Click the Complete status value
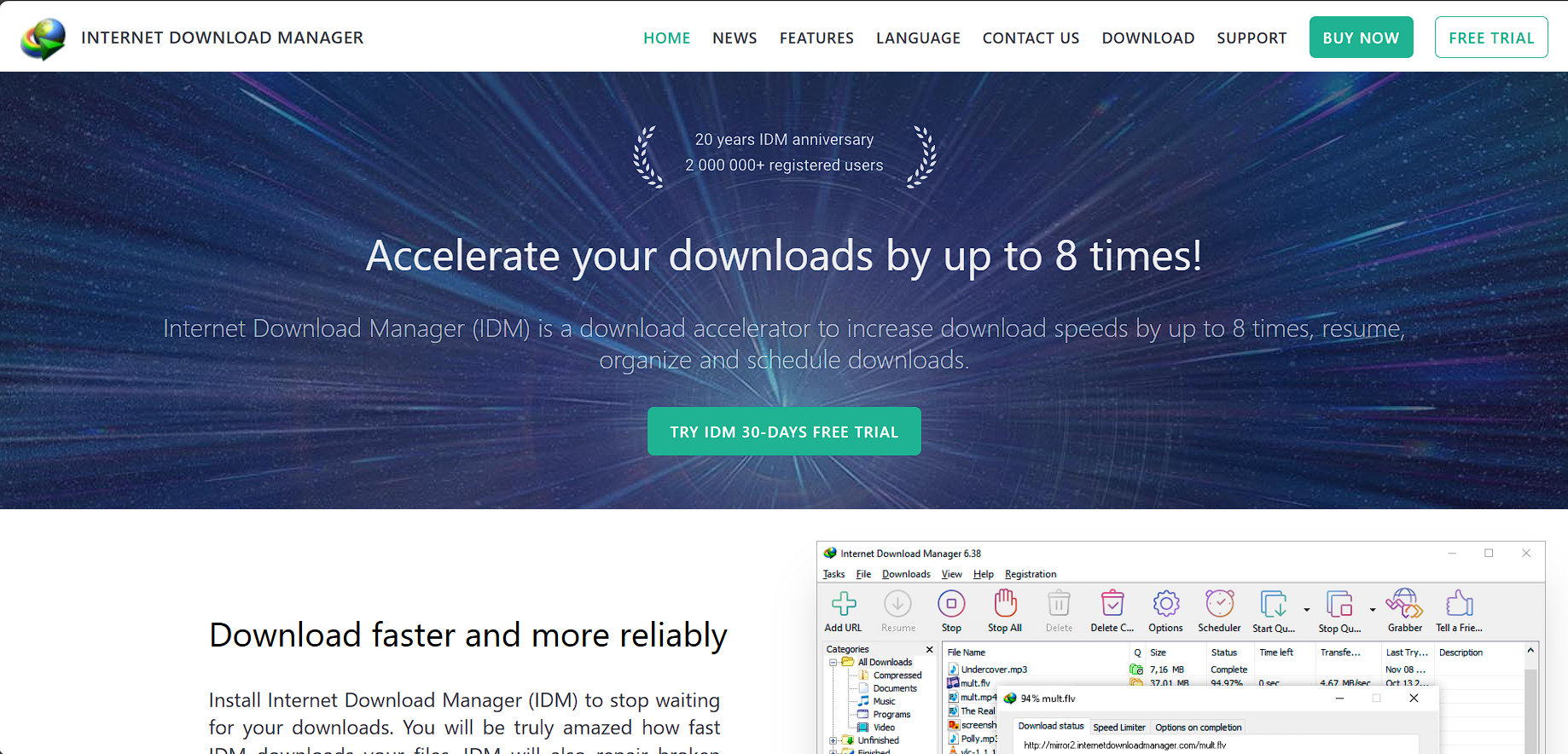Image resolution: width=1568 pixels, height=754 pixels. pyautogui.click(x=1228, y=670)
